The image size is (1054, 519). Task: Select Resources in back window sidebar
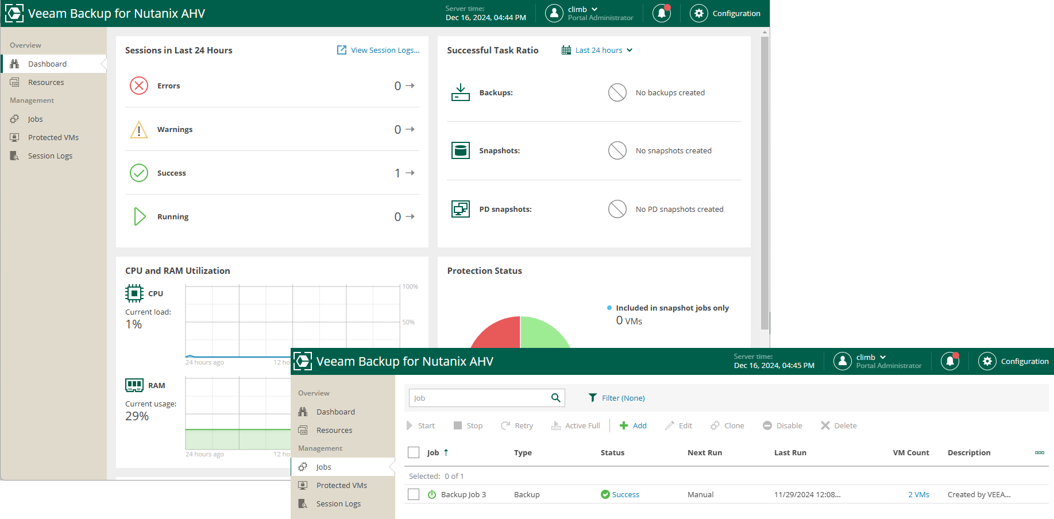point(53,82)
